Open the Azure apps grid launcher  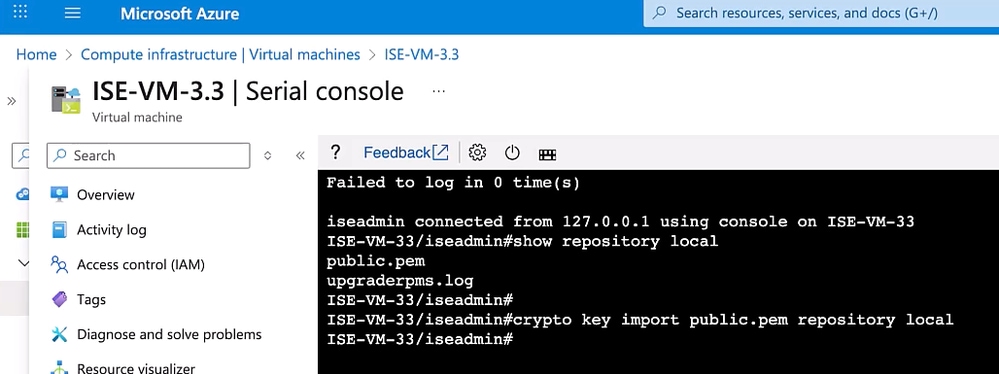tap(20, 12)
